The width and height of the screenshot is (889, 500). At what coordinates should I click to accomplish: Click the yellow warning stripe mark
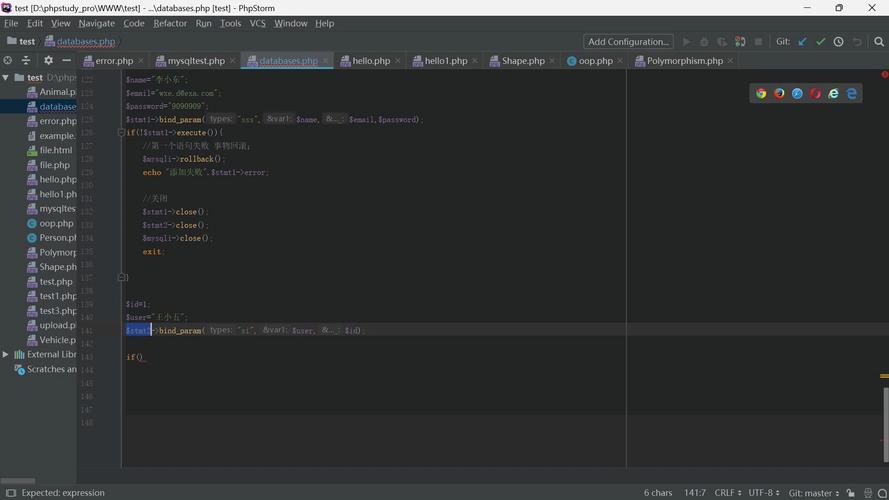[884, 376]
